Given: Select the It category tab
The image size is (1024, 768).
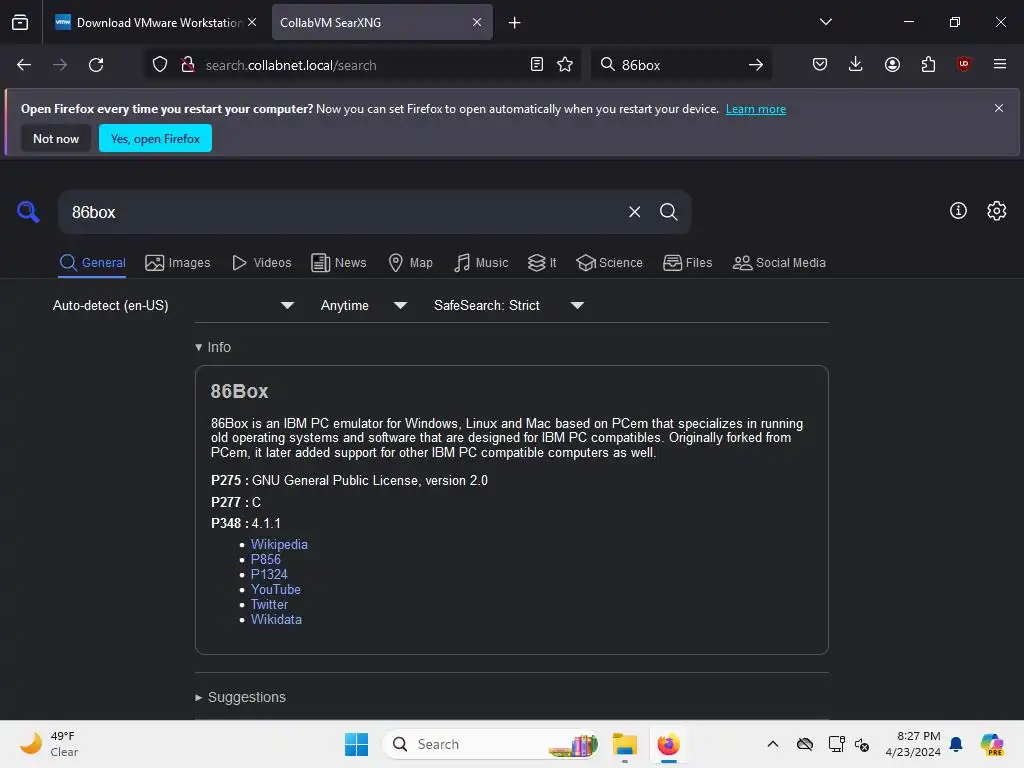Looking at the screenshot, I should pyautogui.click(x=542, y=263).
